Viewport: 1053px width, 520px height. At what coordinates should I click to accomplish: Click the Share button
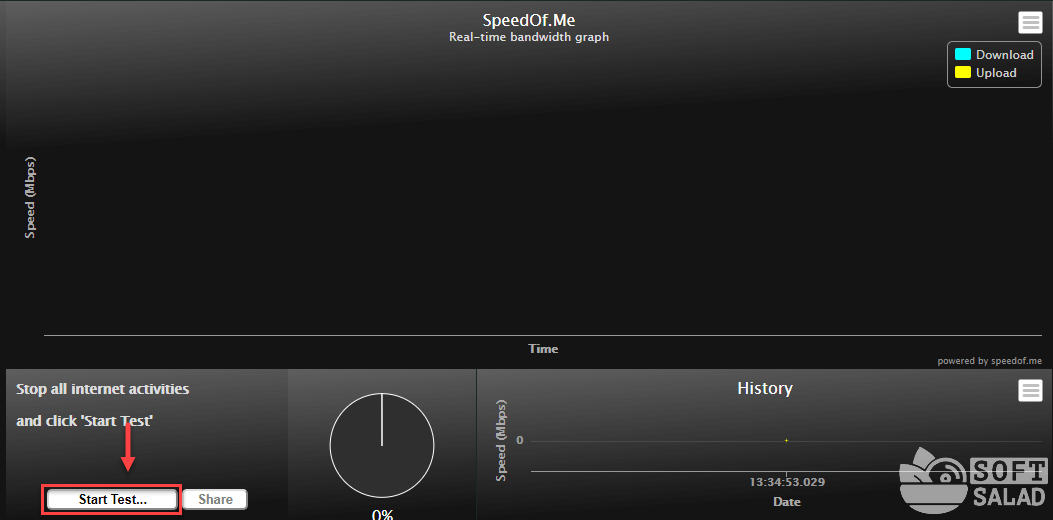coord(215,499)
